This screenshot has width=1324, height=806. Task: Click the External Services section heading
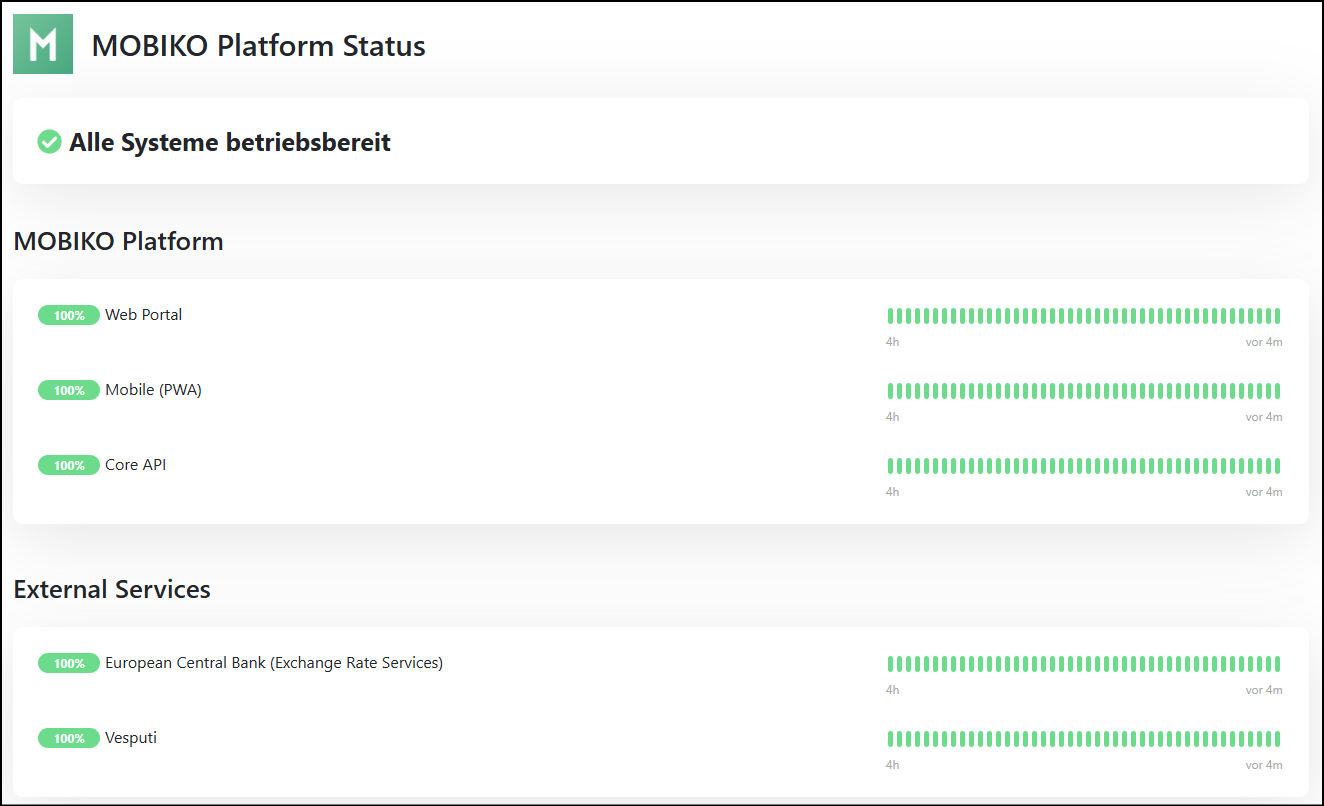(x=112, y=589)
